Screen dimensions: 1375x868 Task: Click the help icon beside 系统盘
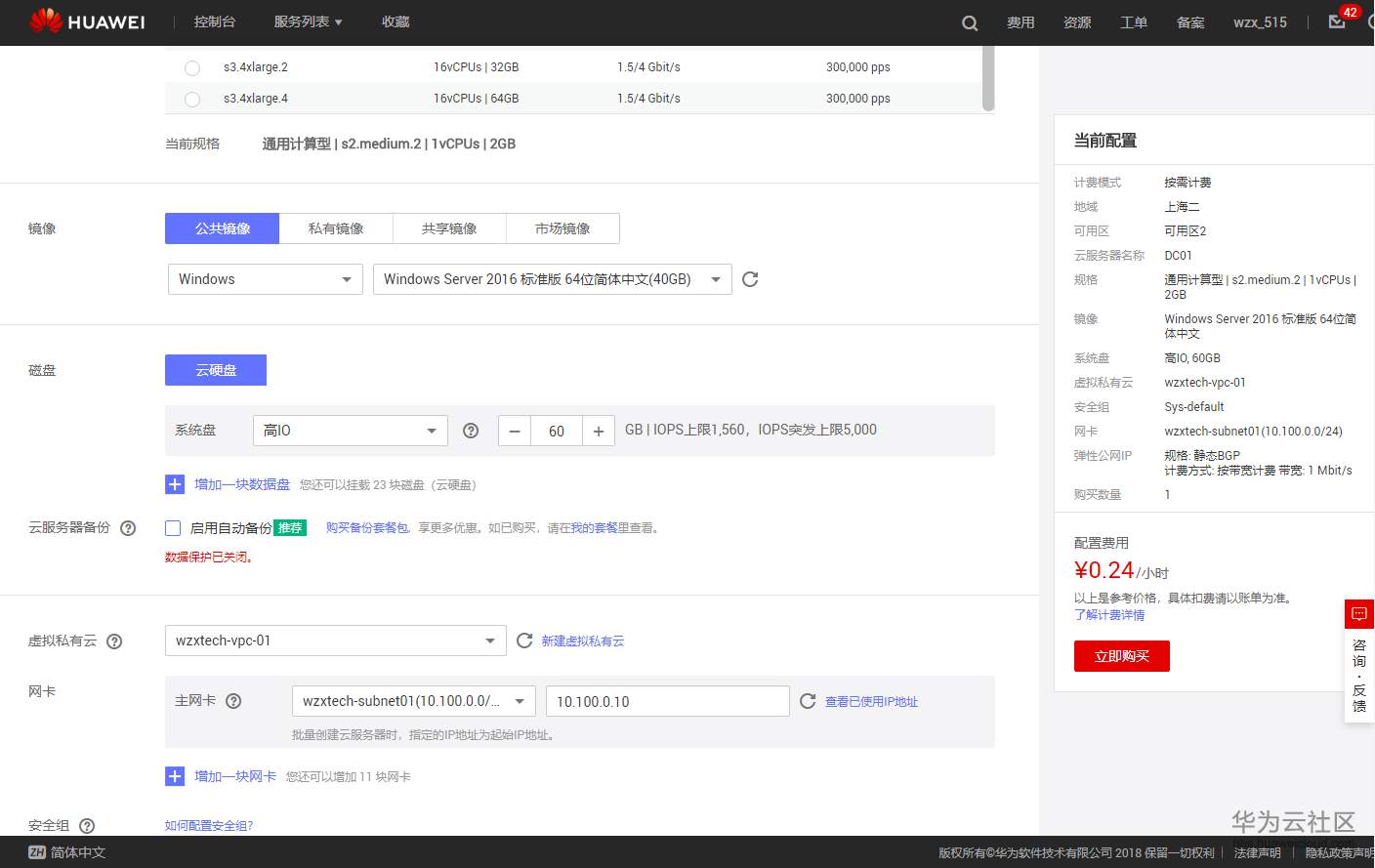tap(471, 431)
